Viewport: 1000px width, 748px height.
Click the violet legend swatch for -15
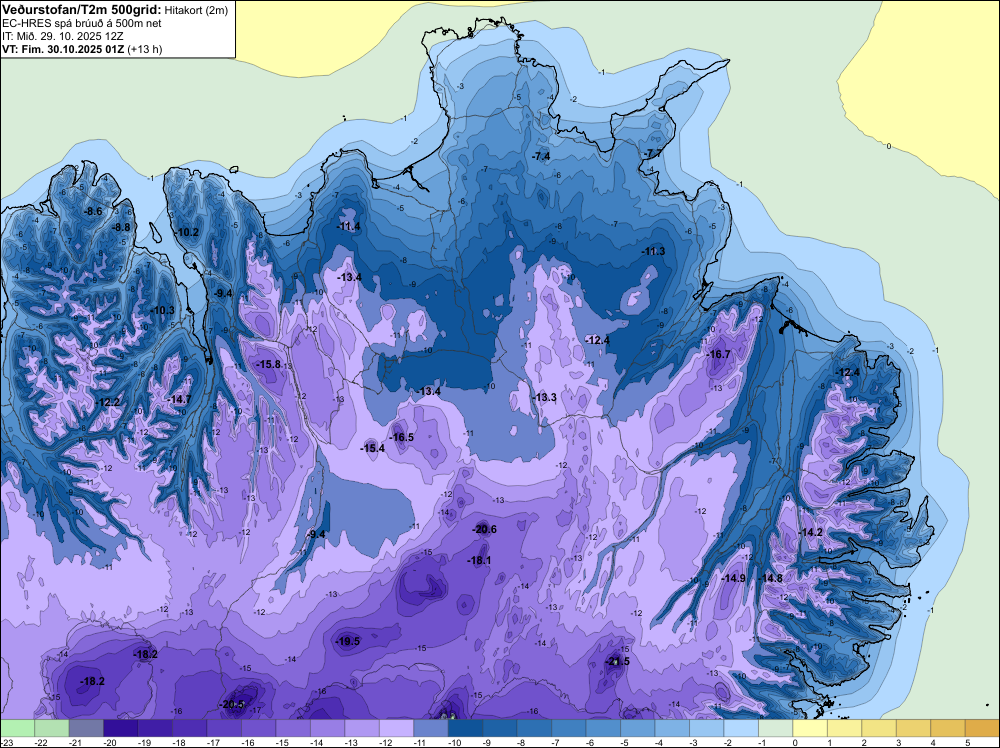(x=293, y=728)
